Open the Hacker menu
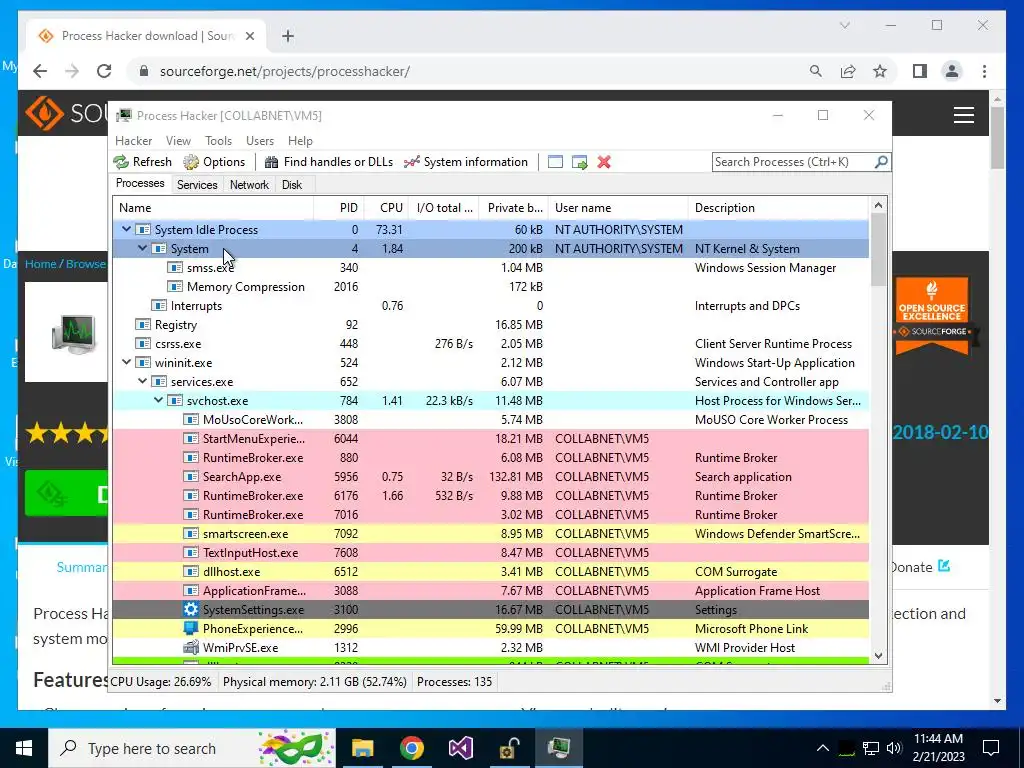1024x768 pixels. [133, 140]
